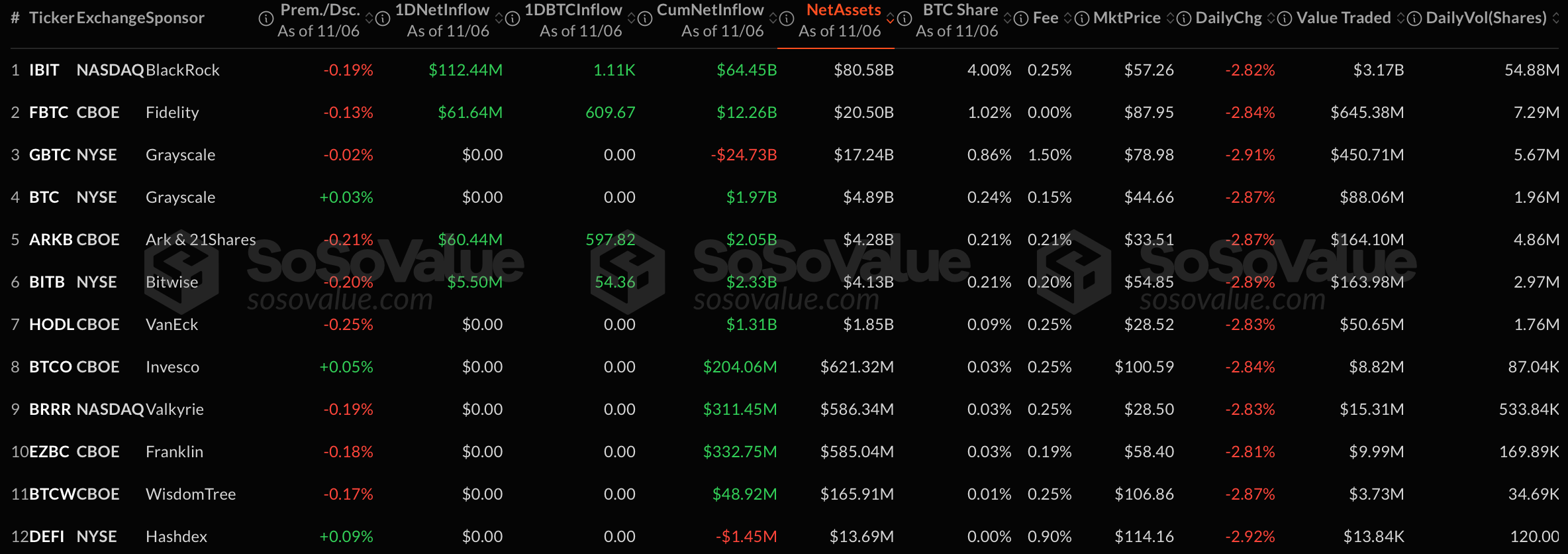Open the BTC Grayscale ticker
The width and height of the screenshot is (1568, 554).
(x=44, y=197)
